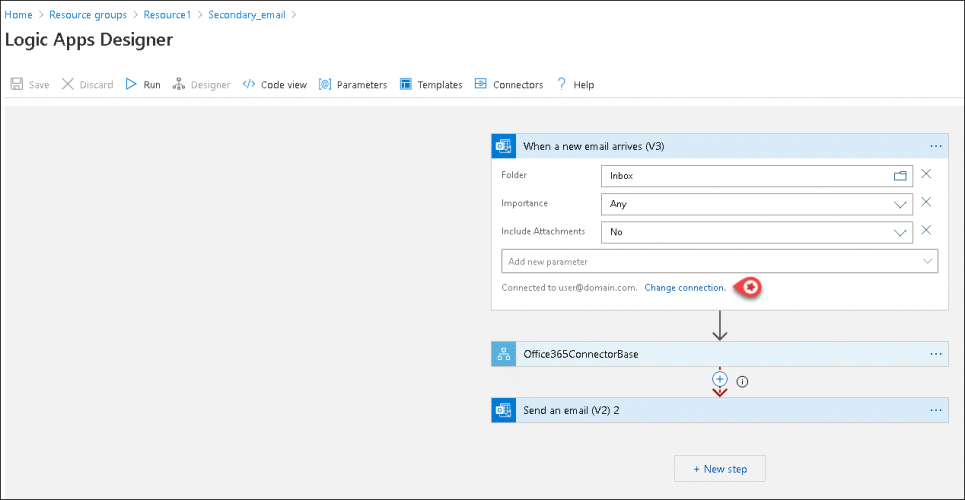Click the Help question mark icon

562,85
